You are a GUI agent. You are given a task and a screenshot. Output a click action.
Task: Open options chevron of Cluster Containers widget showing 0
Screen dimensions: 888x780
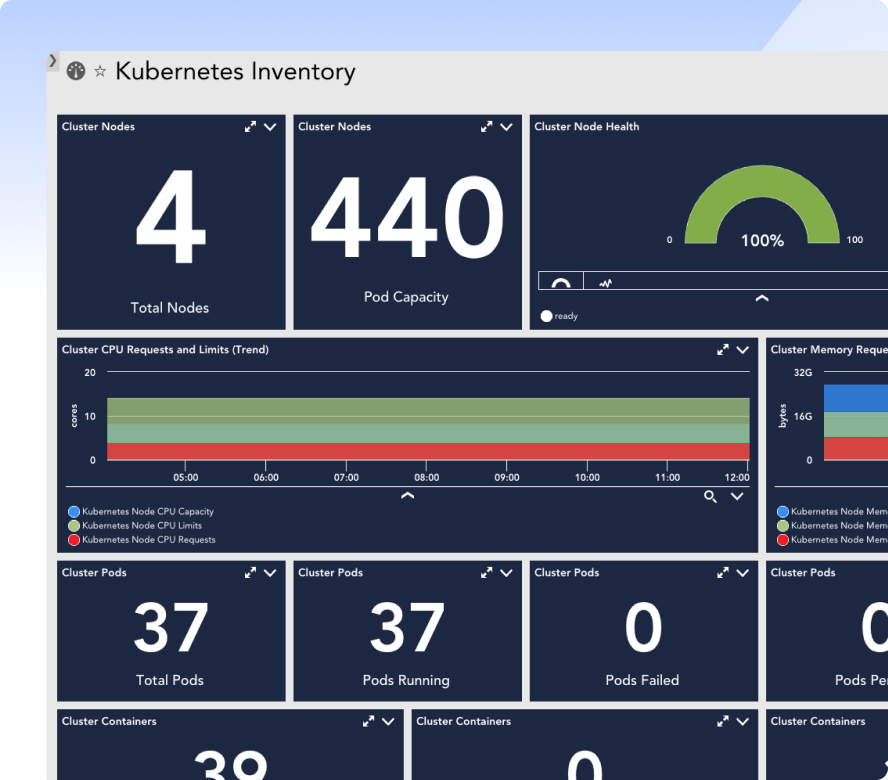pos(742,722)
